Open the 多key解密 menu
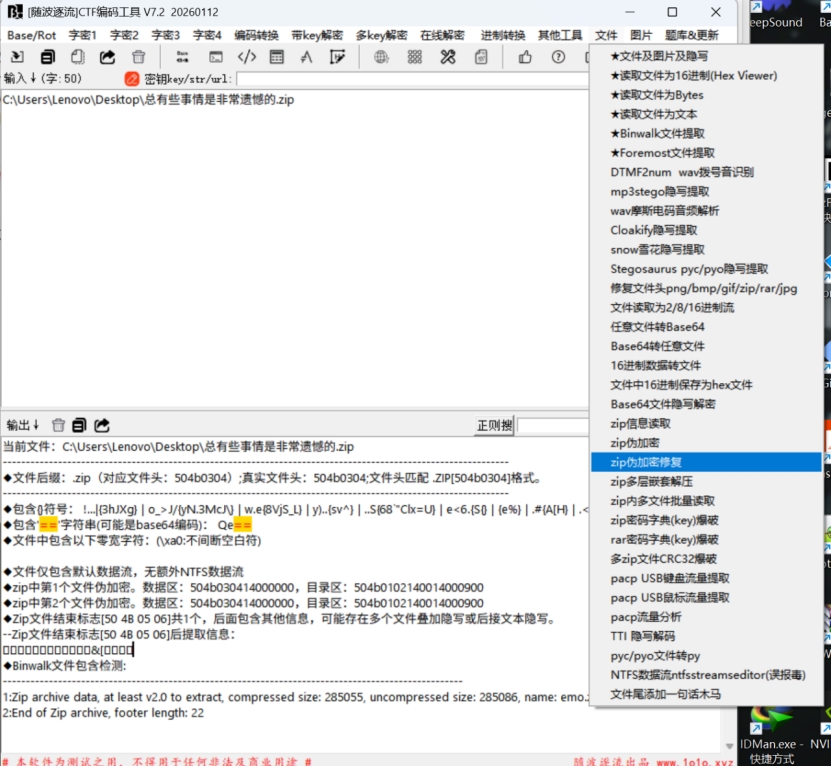The image size is (831, 766). (x=382, y=35)
